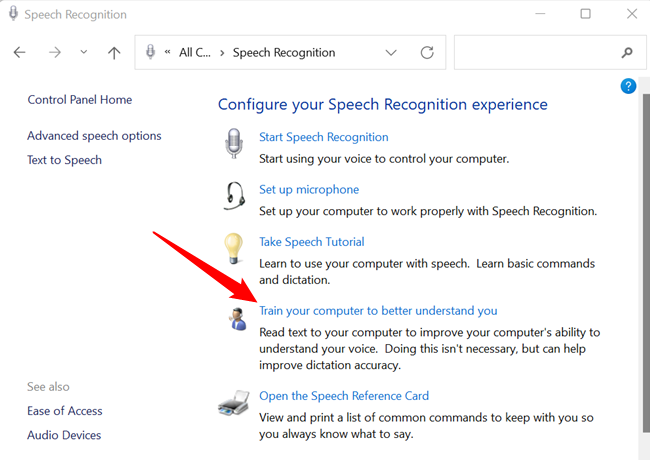650x460 pixels.
Task: Click the light bulb Speech Tutorial icon
Action: click(x=235, y=249)
